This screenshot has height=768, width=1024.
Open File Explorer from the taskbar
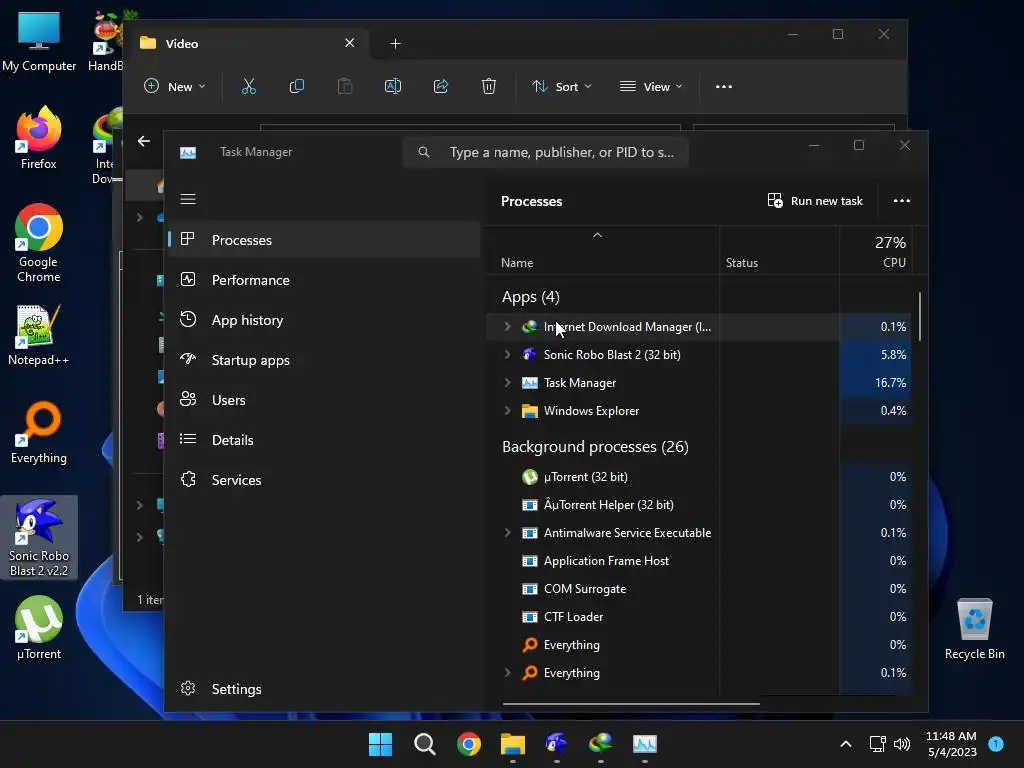point(513,744)
